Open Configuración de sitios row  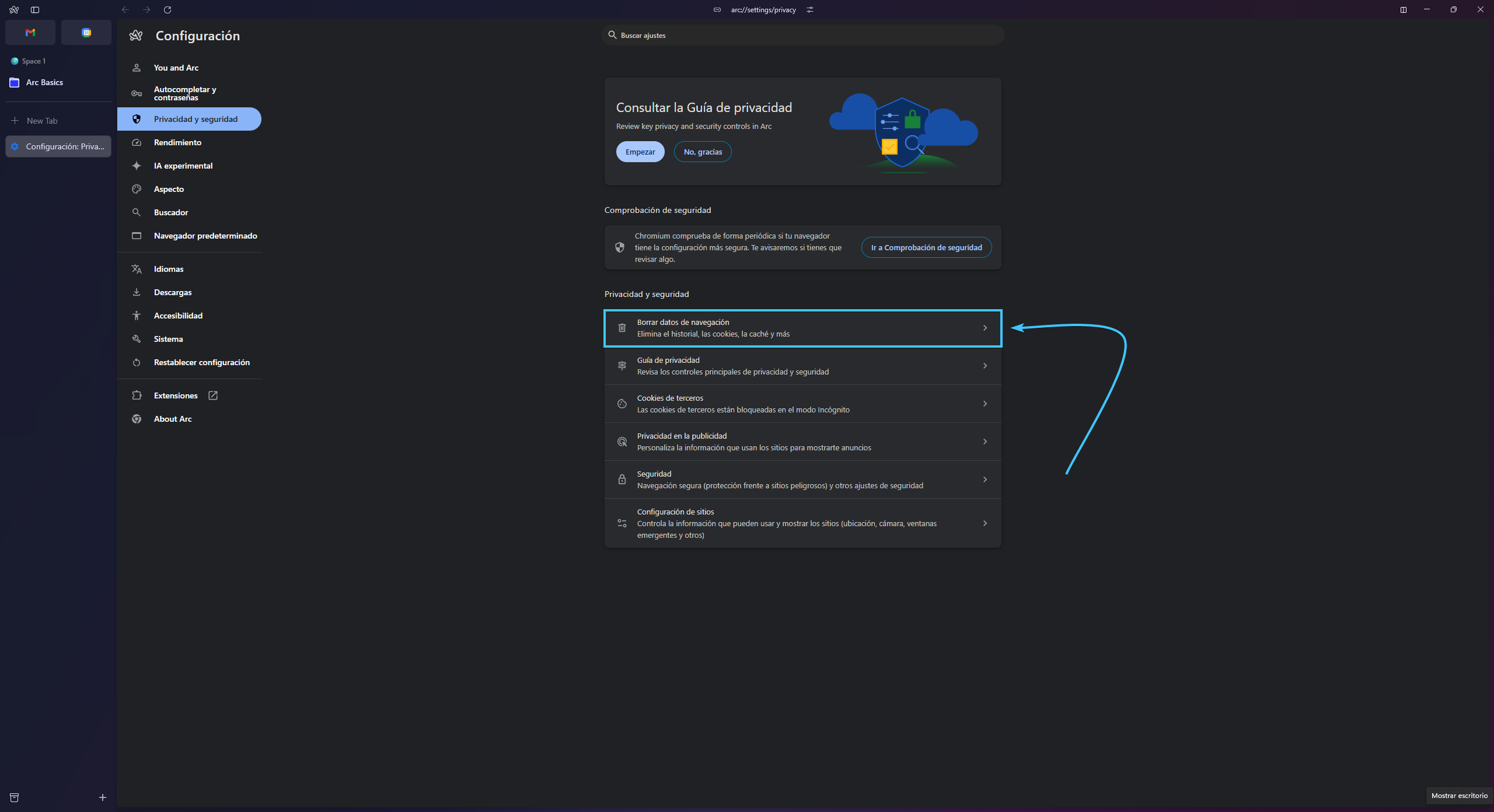[x=802, y=523]
